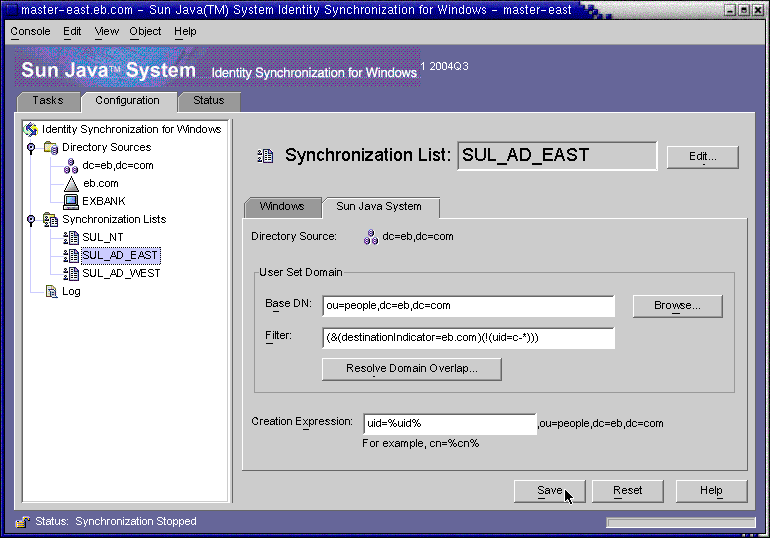This screenshot has width=770, height=538.
Task: Select Synchronization Lists label in tree
Action: (114, 219)
